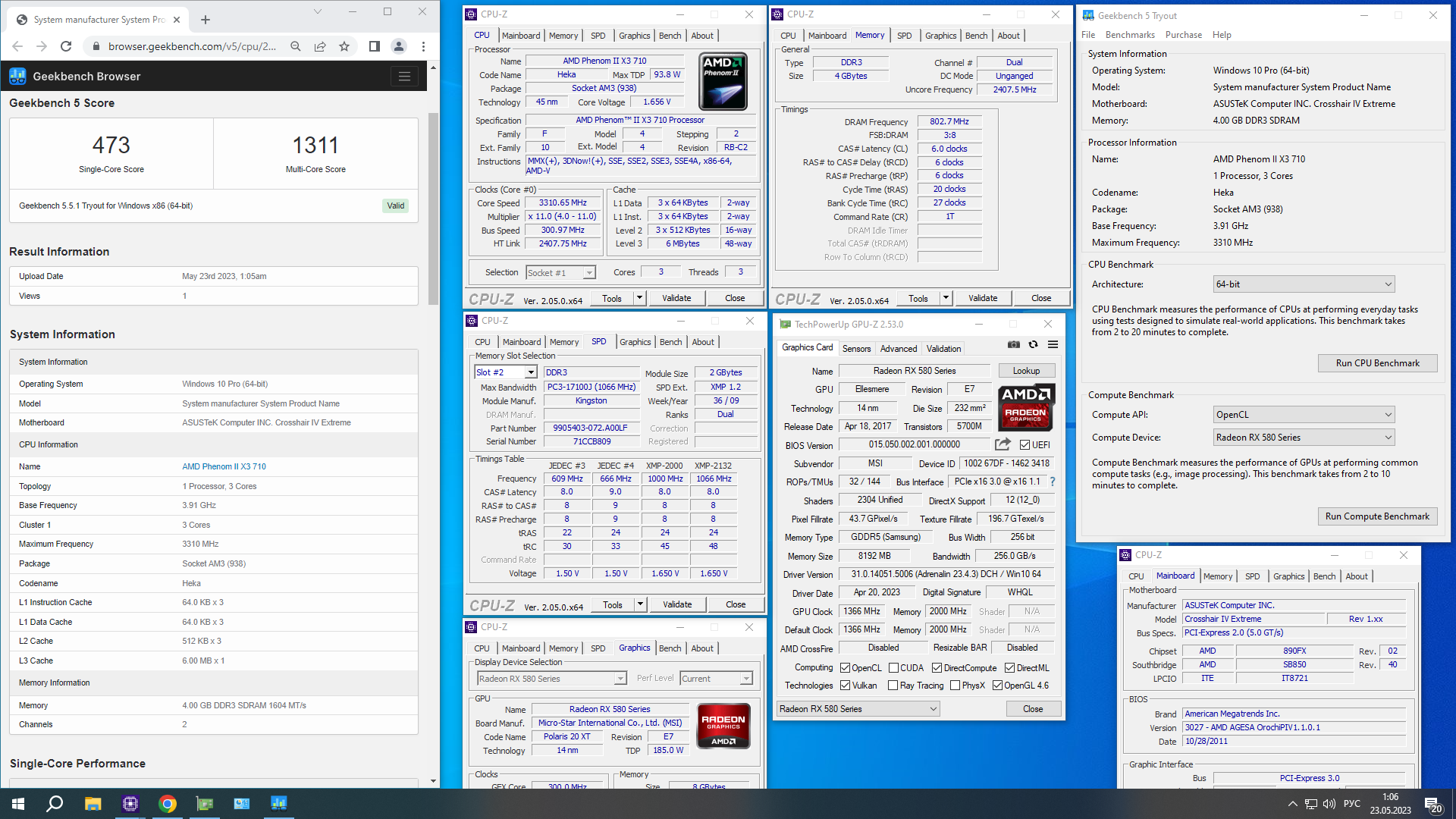Expand the Tools arrow in CPU-Z Memory window
Screen dimensions: 1456x819
[946, 298]
